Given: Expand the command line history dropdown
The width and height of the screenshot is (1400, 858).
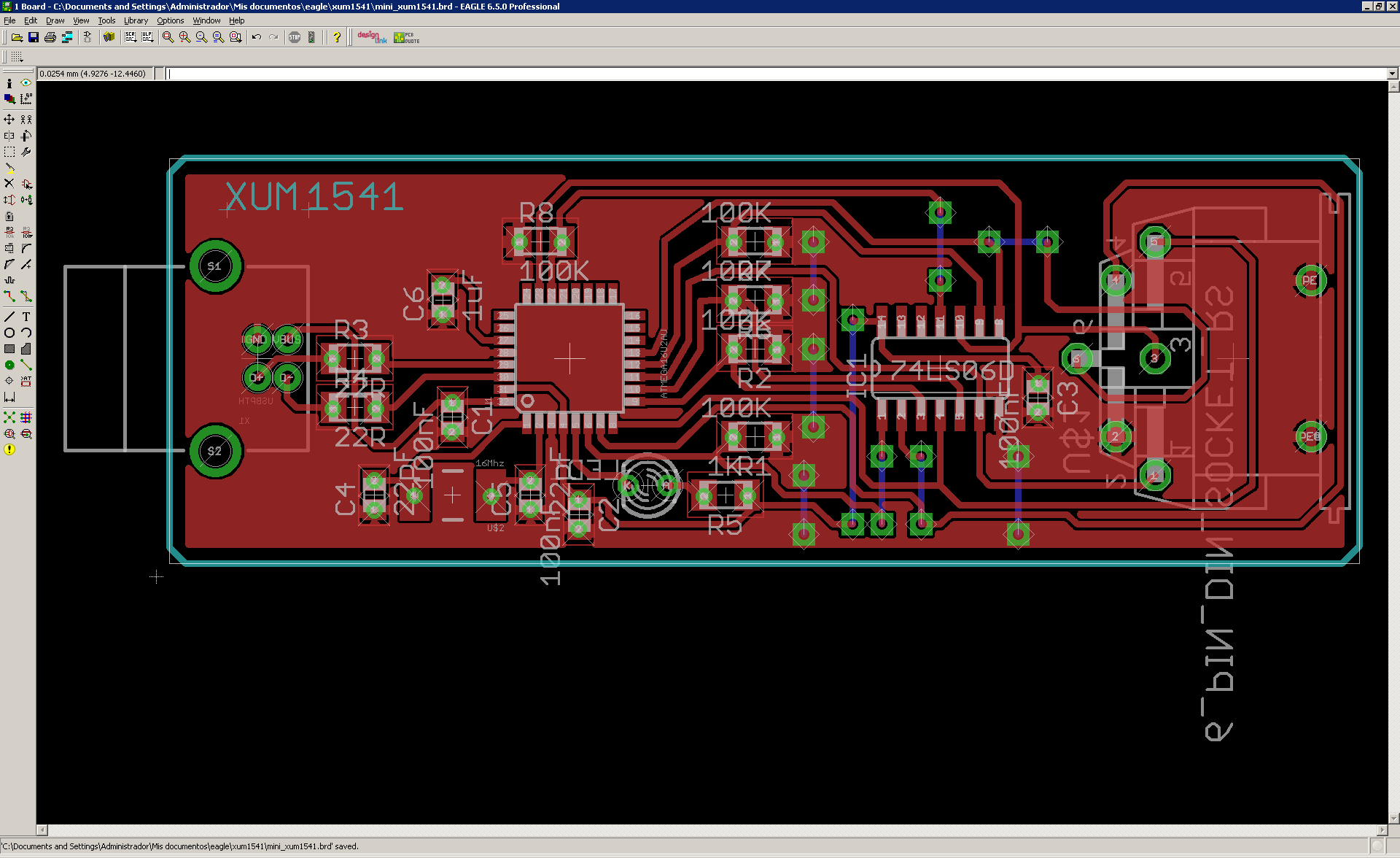Looking at the screenshot, I should pos(1392,74).
